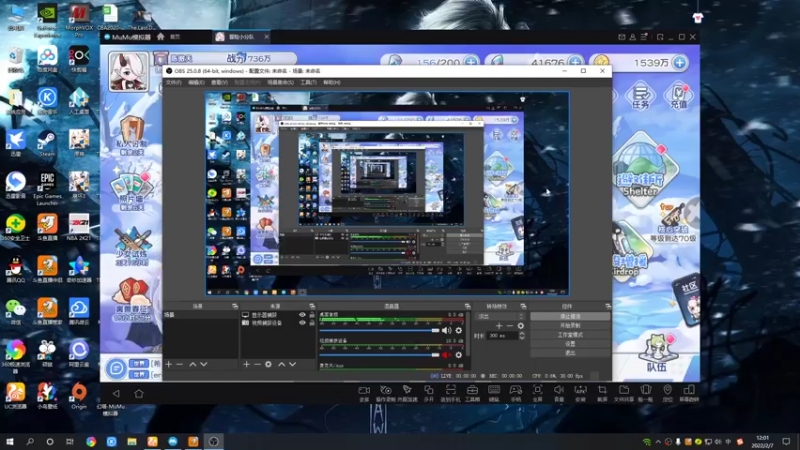Open the first menu in OBS menu bar
The height and width of the screenshot is (450, 800).
pyautogui.click(x=173, y=82)
